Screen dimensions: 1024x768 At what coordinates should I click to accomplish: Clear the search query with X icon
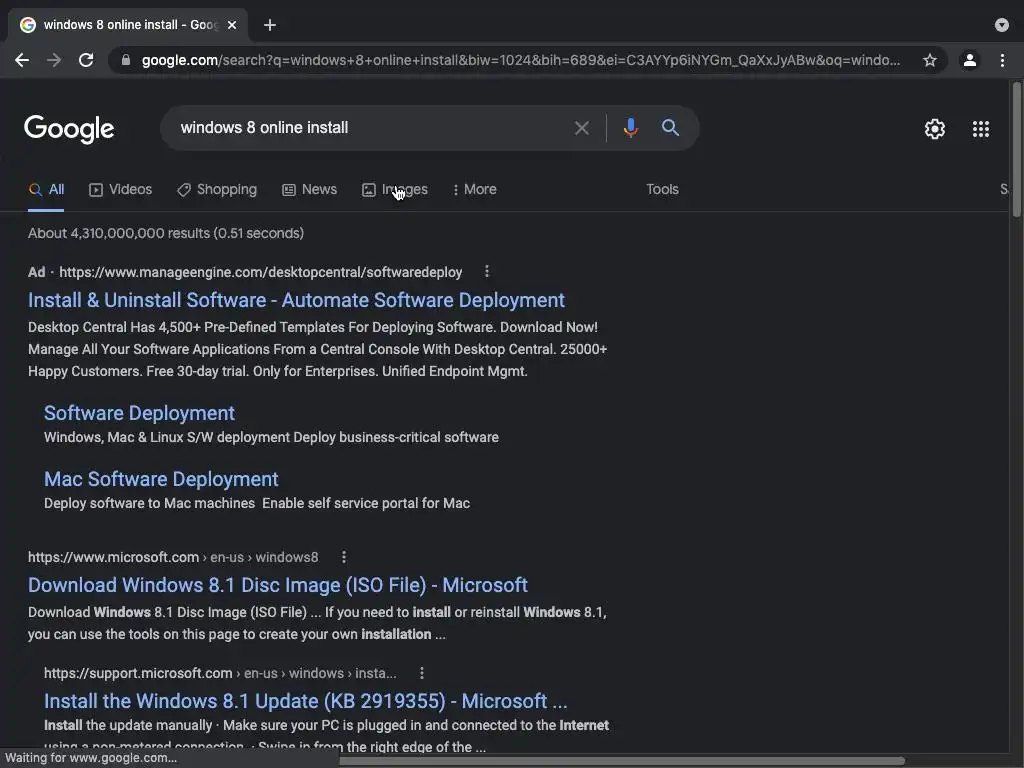click(x=581, y=128)
